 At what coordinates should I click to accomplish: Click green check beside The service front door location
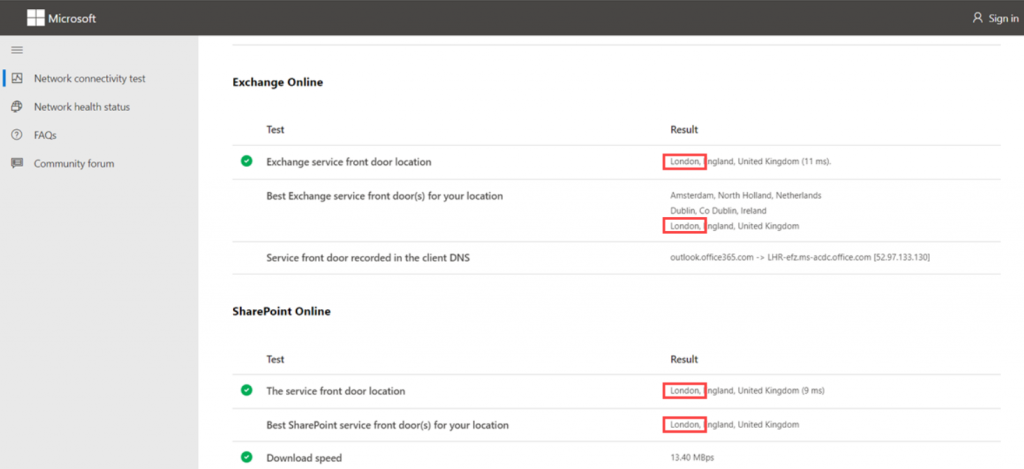[246, 390]
